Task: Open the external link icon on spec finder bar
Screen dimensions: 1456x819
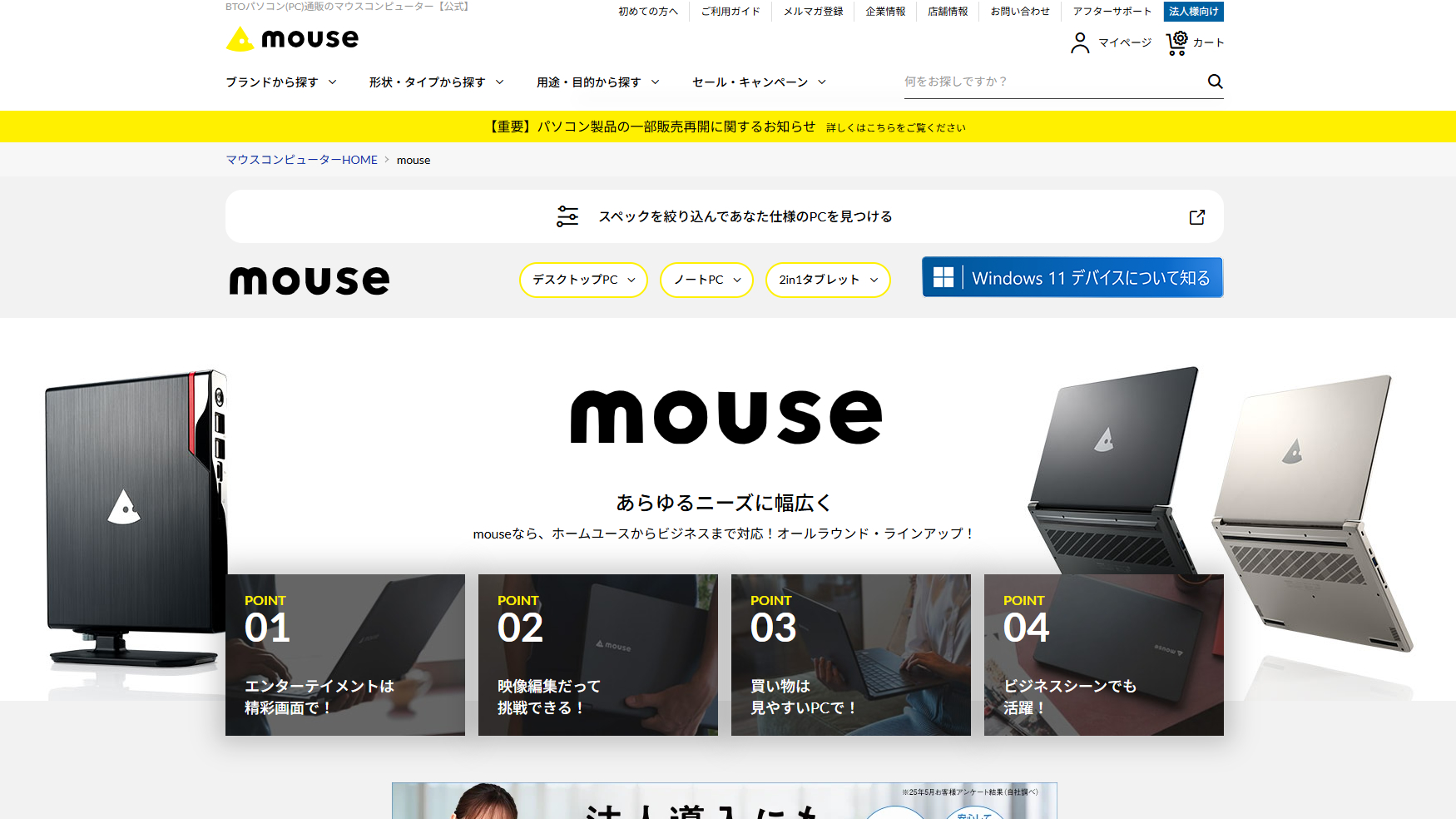Action: pos(1196,216)
